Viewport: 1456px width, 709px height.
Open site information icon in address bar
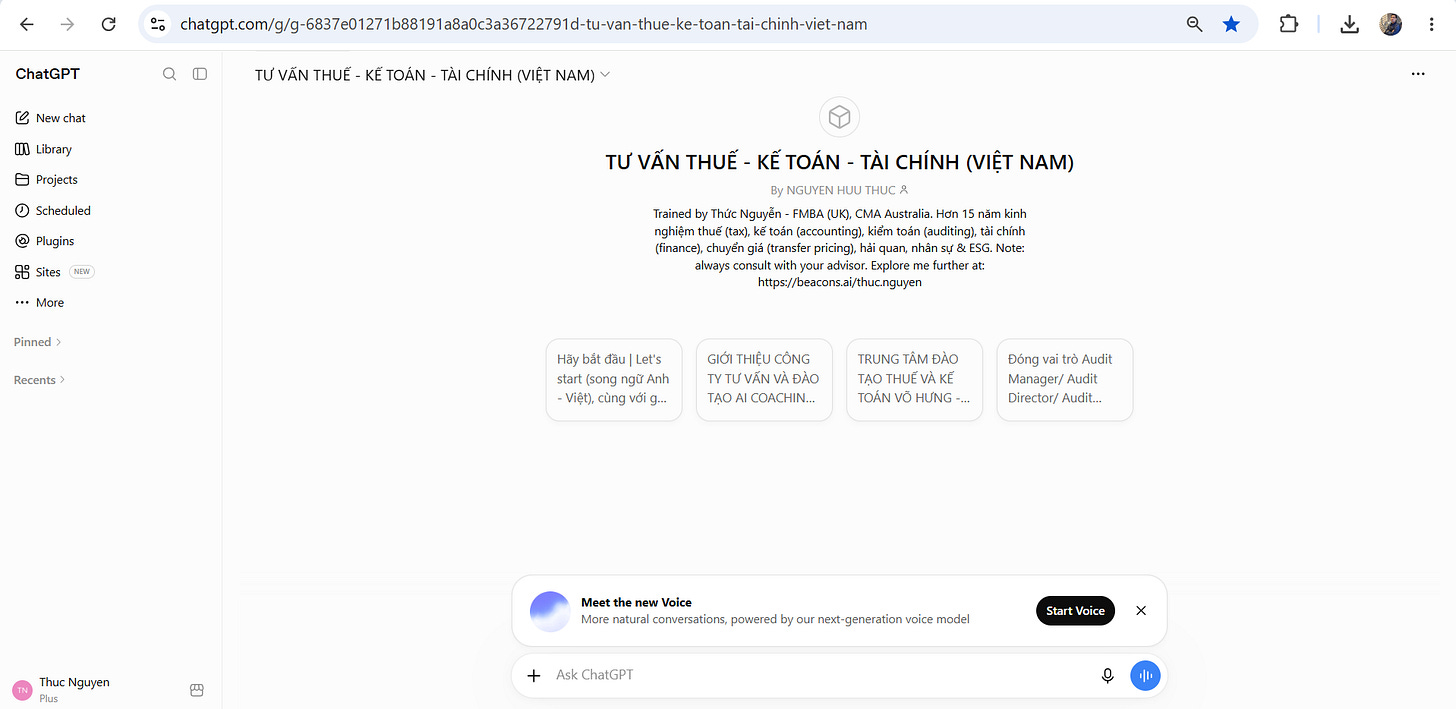157,24
